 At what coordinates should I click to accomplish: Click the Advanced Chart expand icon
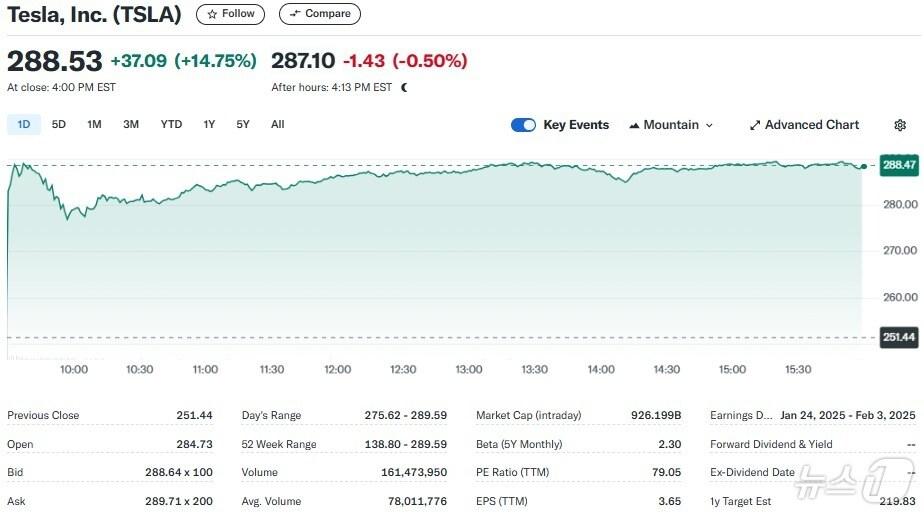point(755,125)
